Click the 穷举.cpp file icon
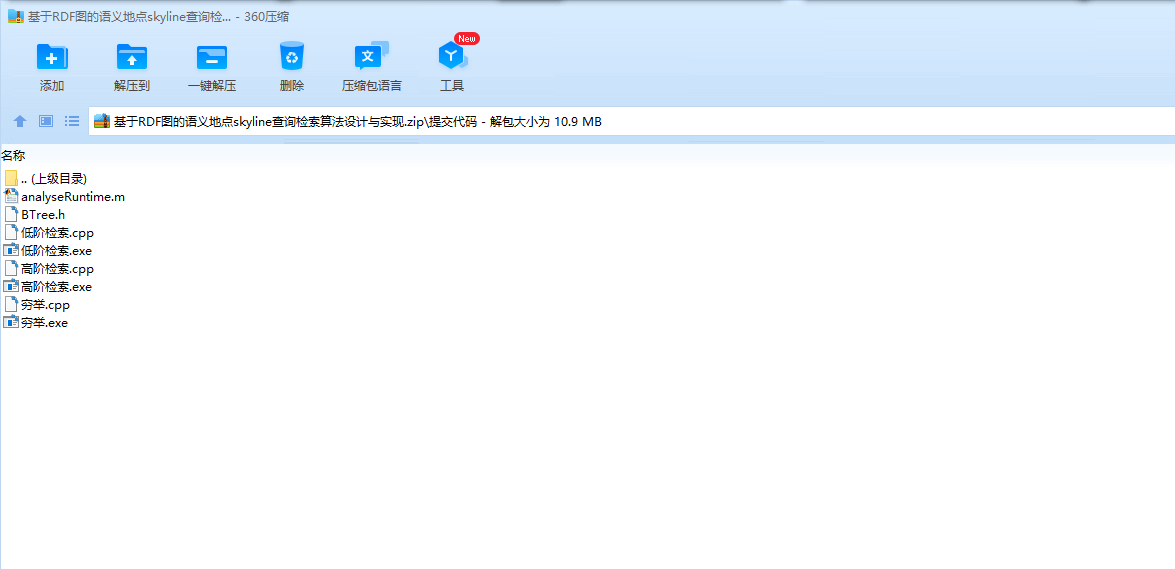The height and width of the screenshot is (569, 1175). click(x=10, y=304)
